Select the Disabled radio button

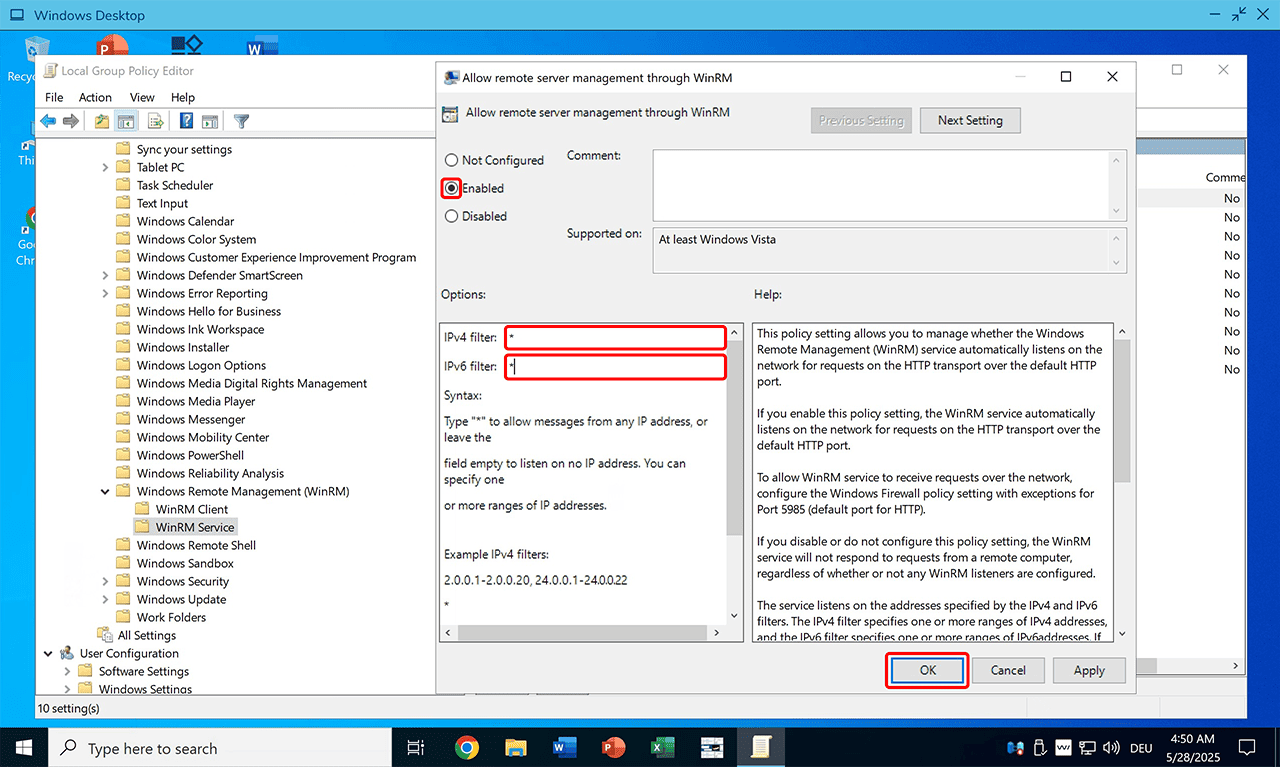point(452,216)
